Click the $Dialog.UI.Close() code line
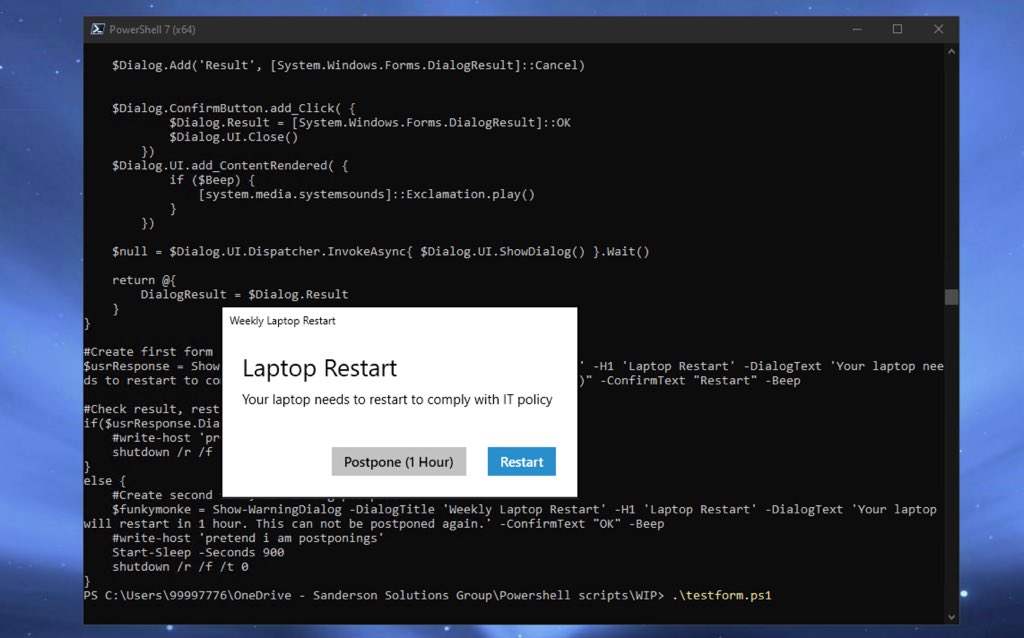This screenshot has width=1024, height=638. coord(233,137)
